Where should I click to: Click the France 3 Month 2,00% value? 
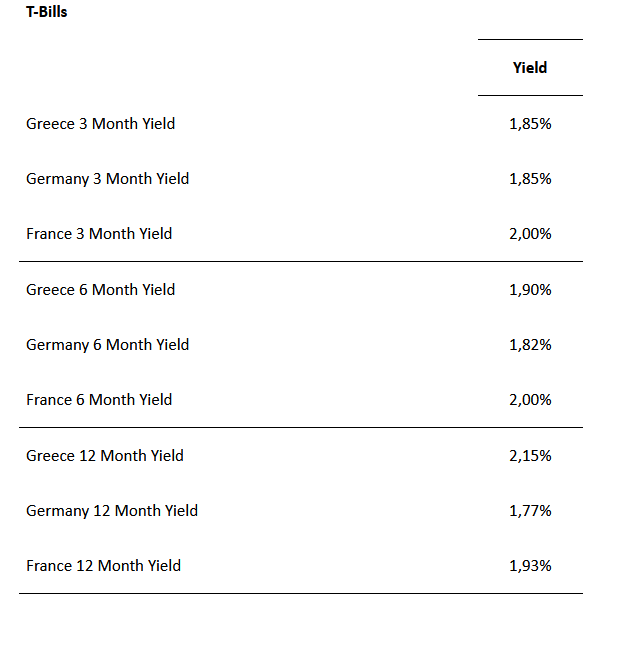pos(530,234)
